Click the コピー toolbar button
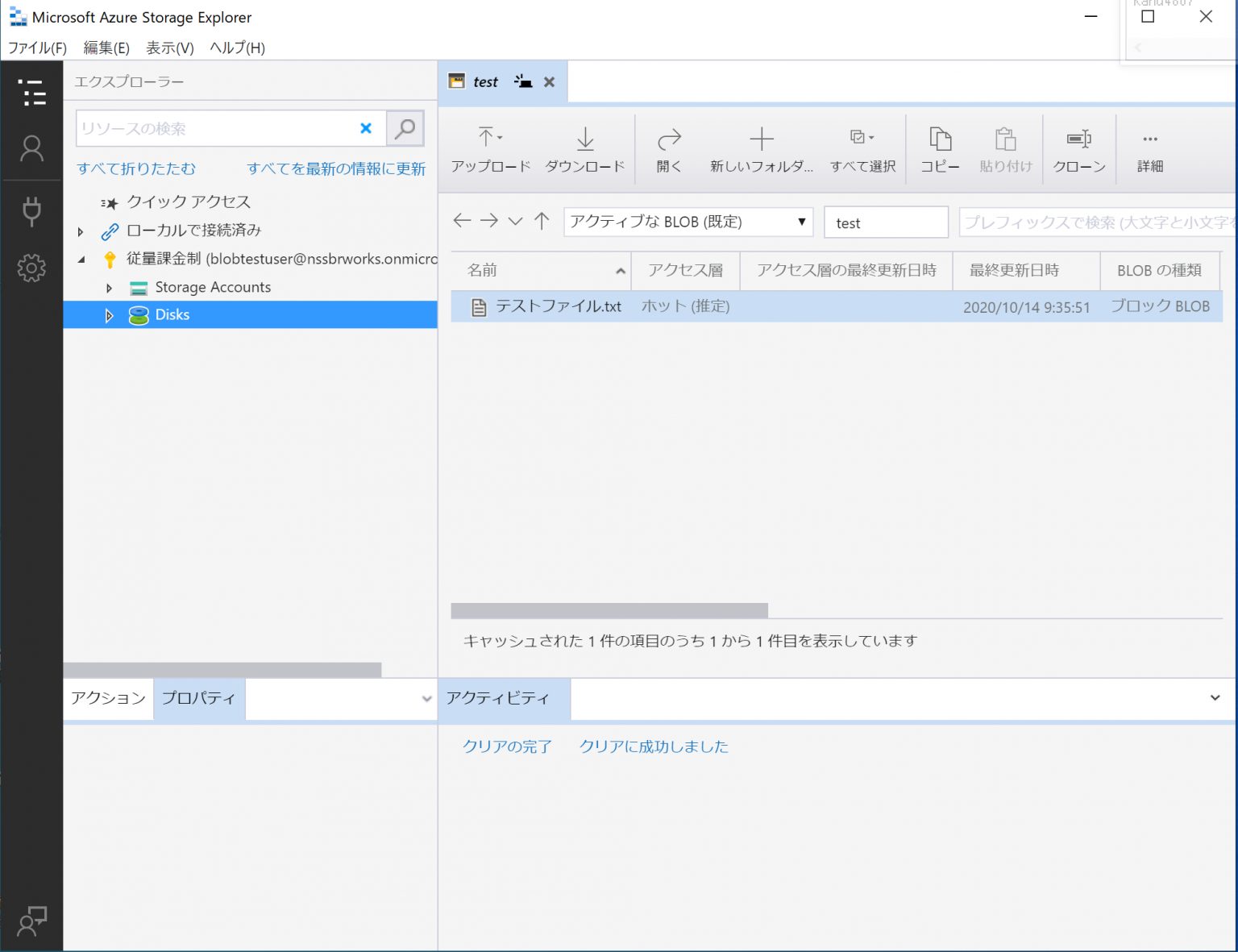1238x952 pixels. [940, 150]
